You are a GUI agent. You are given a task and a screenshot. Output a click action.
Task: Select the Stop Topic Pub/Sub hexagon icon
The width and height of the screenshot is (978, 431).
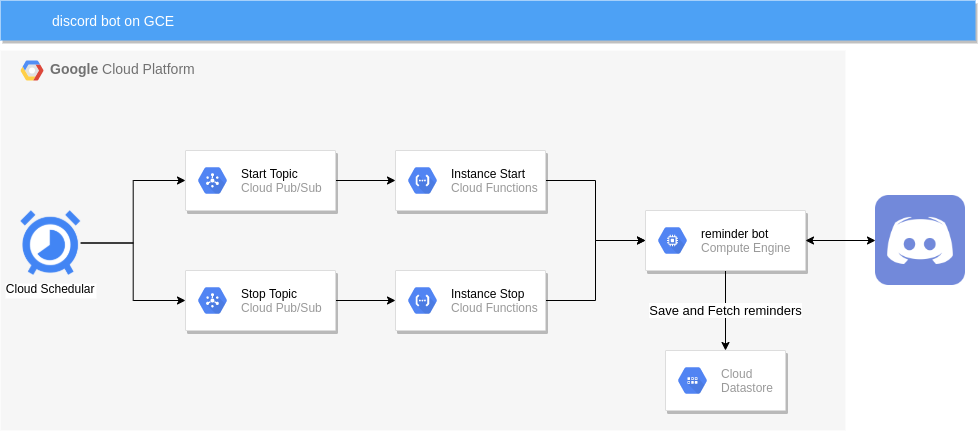(212, 301)
